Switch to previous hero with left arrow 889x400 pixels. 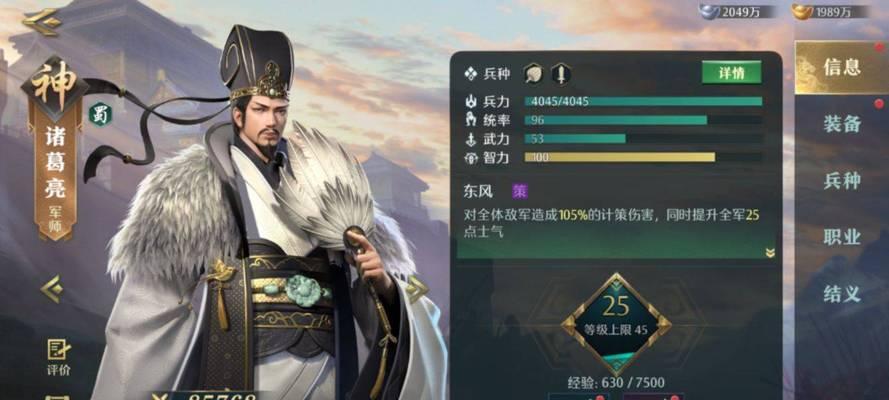point(52,288)
